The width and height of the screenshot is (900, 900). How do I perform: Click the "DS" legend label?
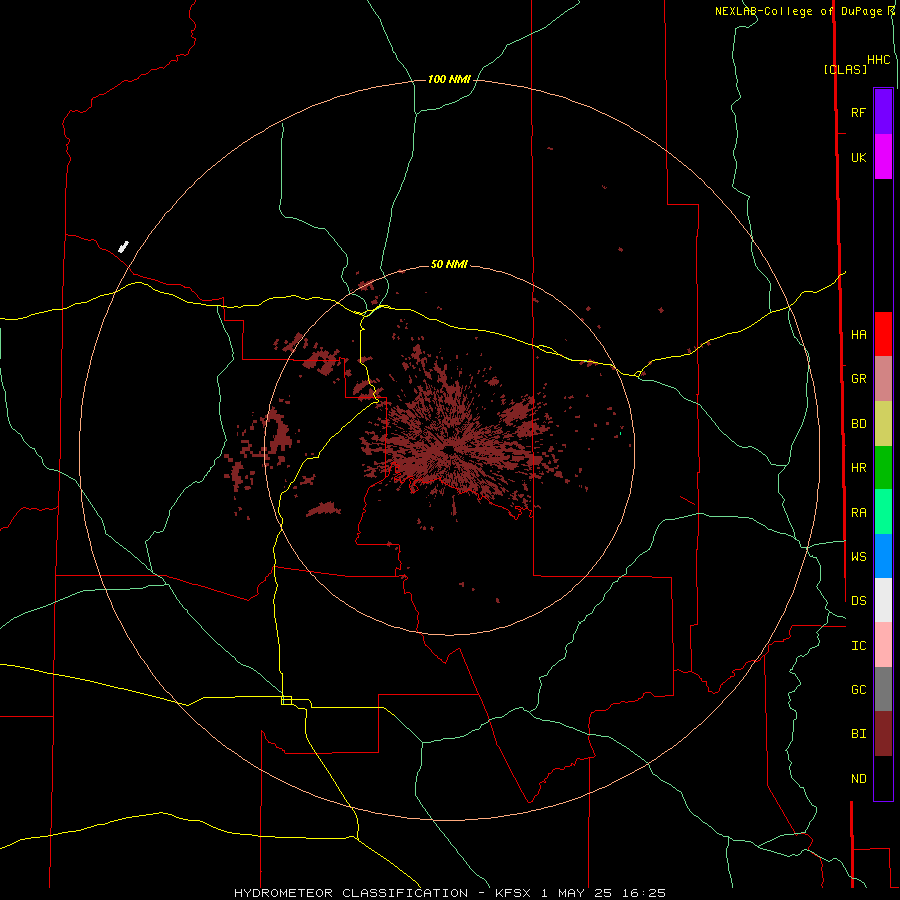click(x=859, y=601)
